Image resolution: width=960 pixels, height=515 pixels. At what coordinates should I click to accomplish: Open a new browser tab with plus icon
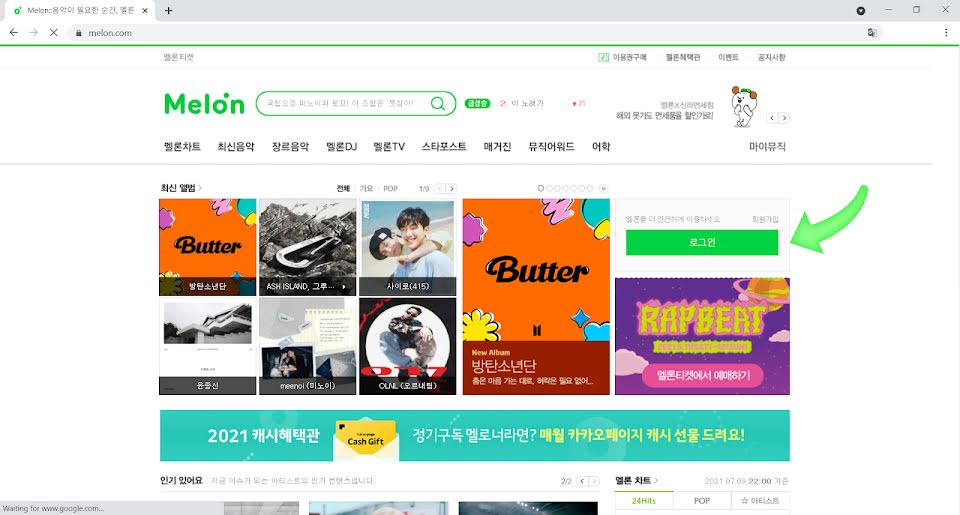tap(168, 10)
